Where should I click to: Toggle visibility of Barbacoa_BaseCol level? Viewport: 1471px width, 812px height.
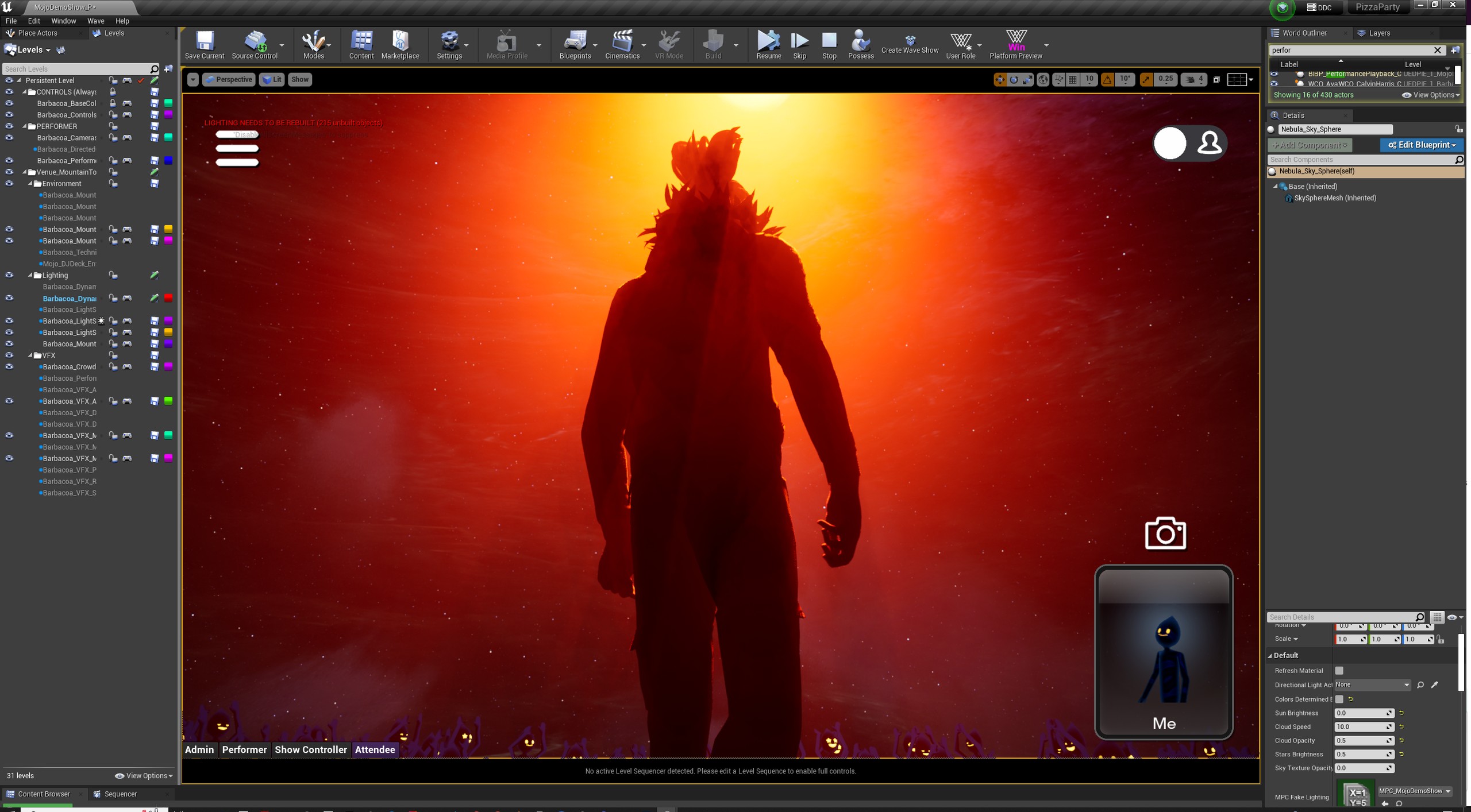click(9, 103)
